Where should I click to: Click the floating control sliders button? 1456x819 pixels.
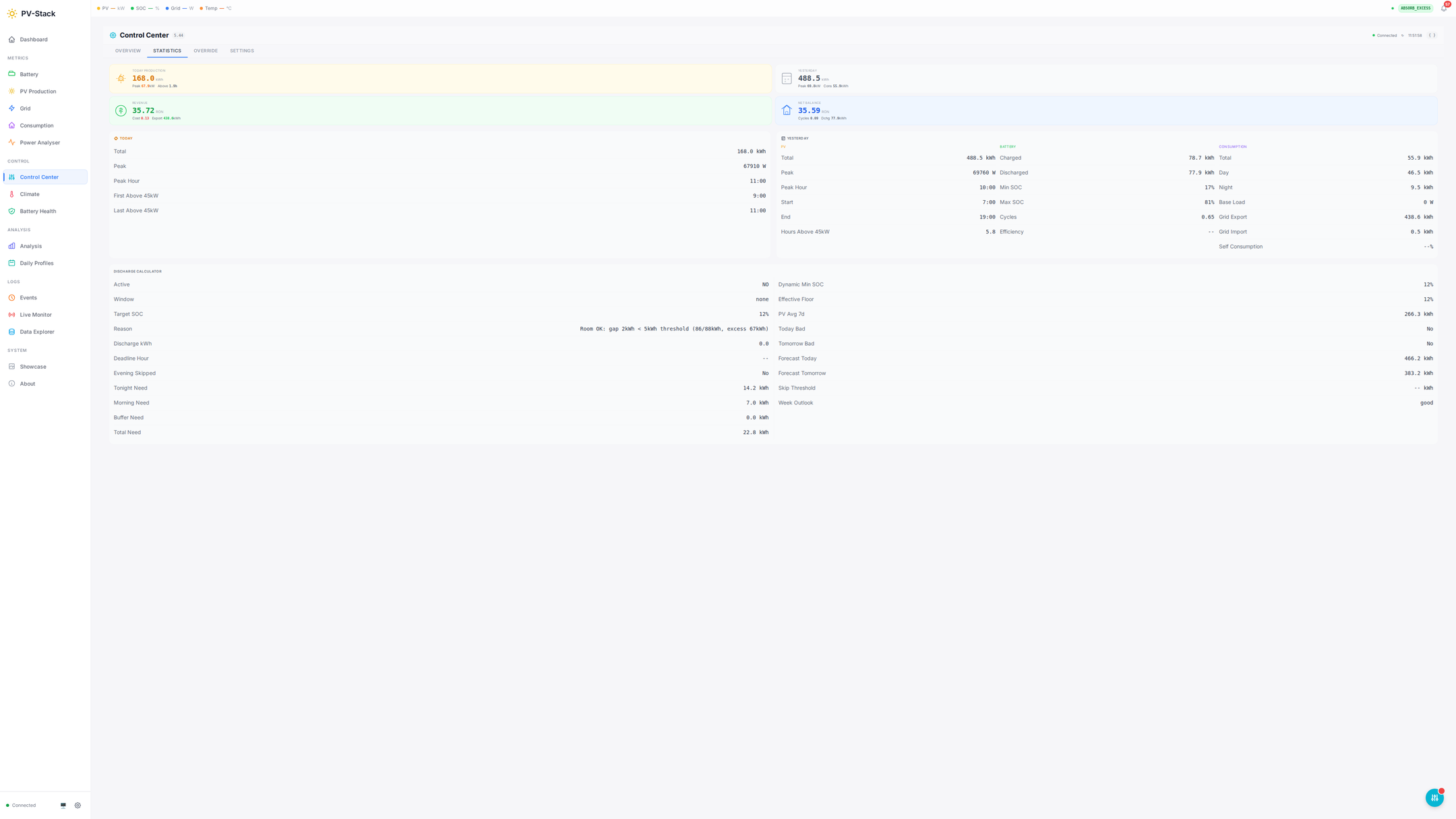click(1434, 797)
